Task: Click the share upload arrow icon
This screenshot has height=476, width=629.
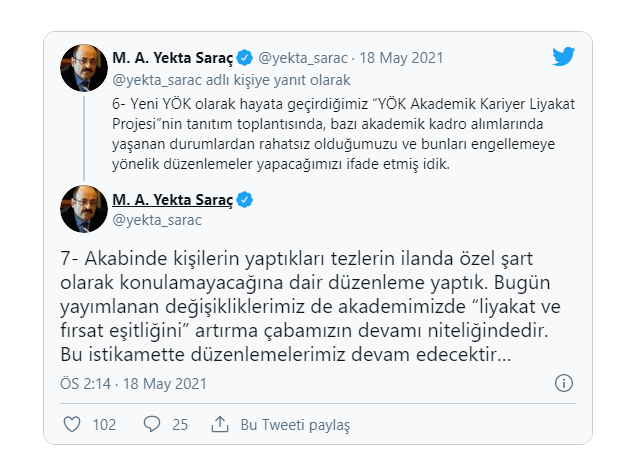Action: [220, 424]
